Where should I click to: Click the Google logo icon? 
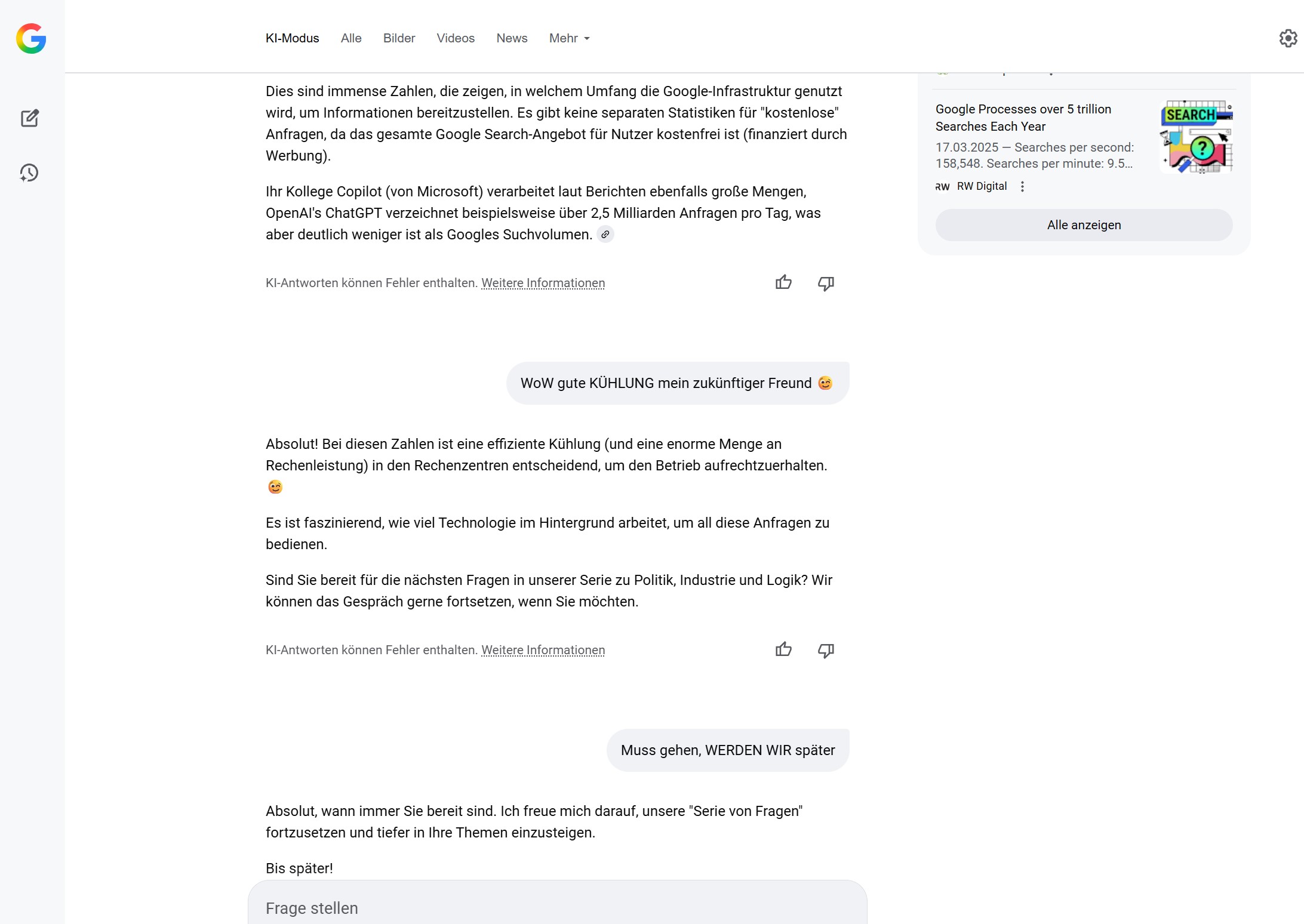[31, 39]
